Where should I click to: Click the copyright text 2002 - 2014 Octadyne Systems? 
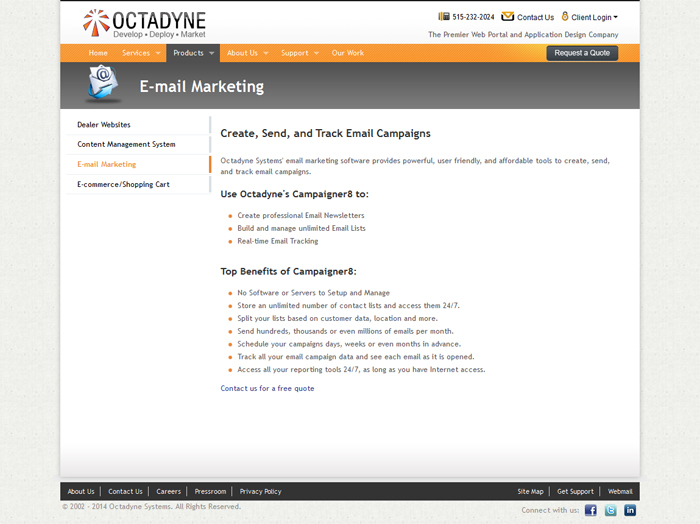[x=151, y=507]
